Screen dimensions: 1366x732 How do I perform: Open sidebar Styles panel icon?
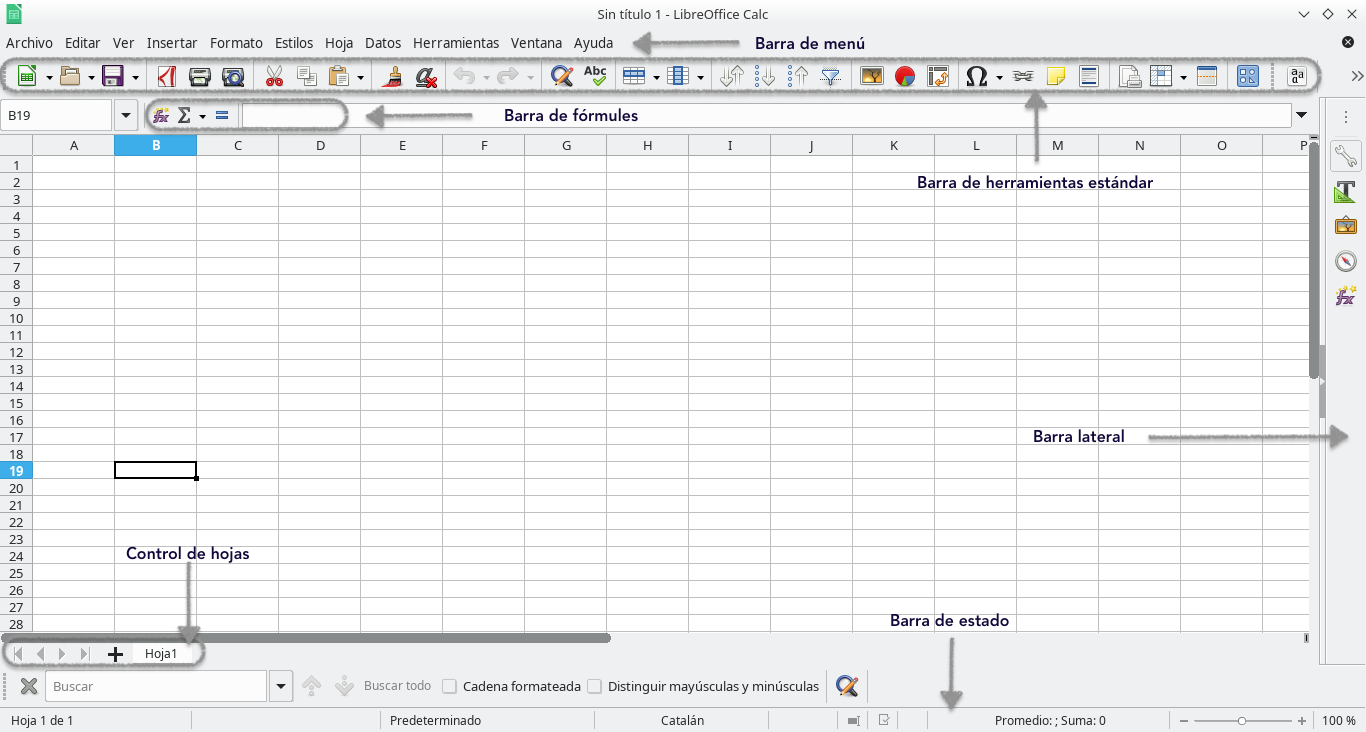pyautogui.click(x=1346, y=192)
